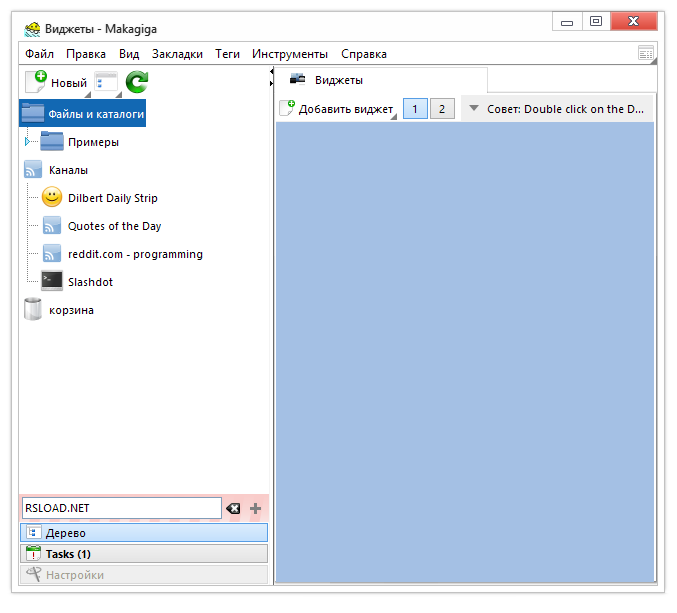This screenshot has height=613, width=677.
Task: Open the Закладки menu
Action: point(177,54)
